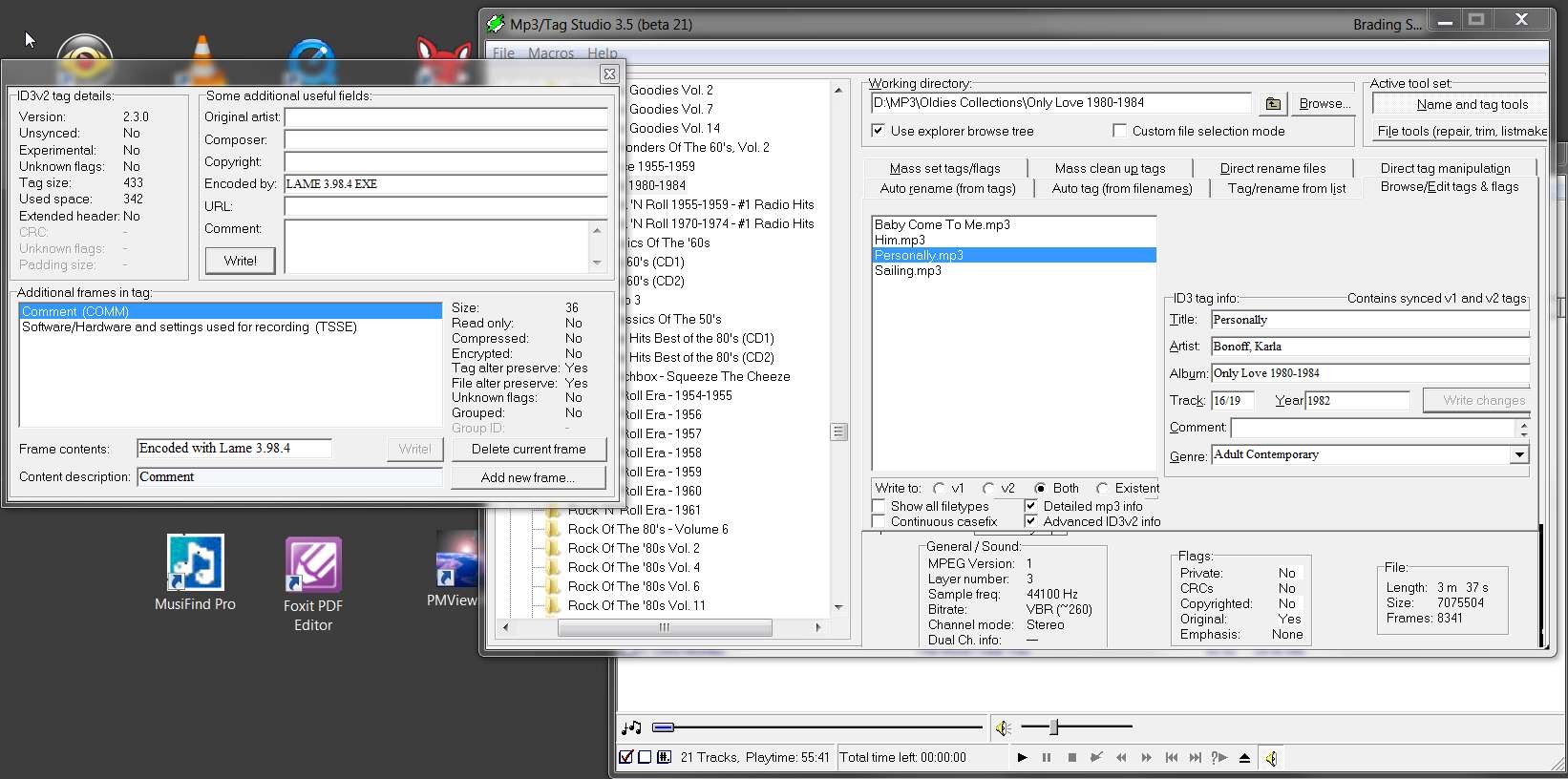
Task: Click Delete current frame button
Action: [x=529, y=449]
